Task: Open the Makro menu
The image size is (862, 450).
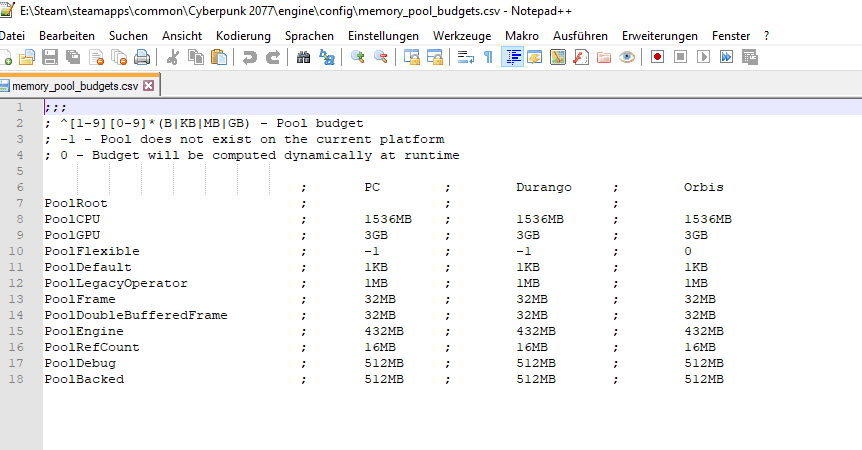Action: coord(522,36)
